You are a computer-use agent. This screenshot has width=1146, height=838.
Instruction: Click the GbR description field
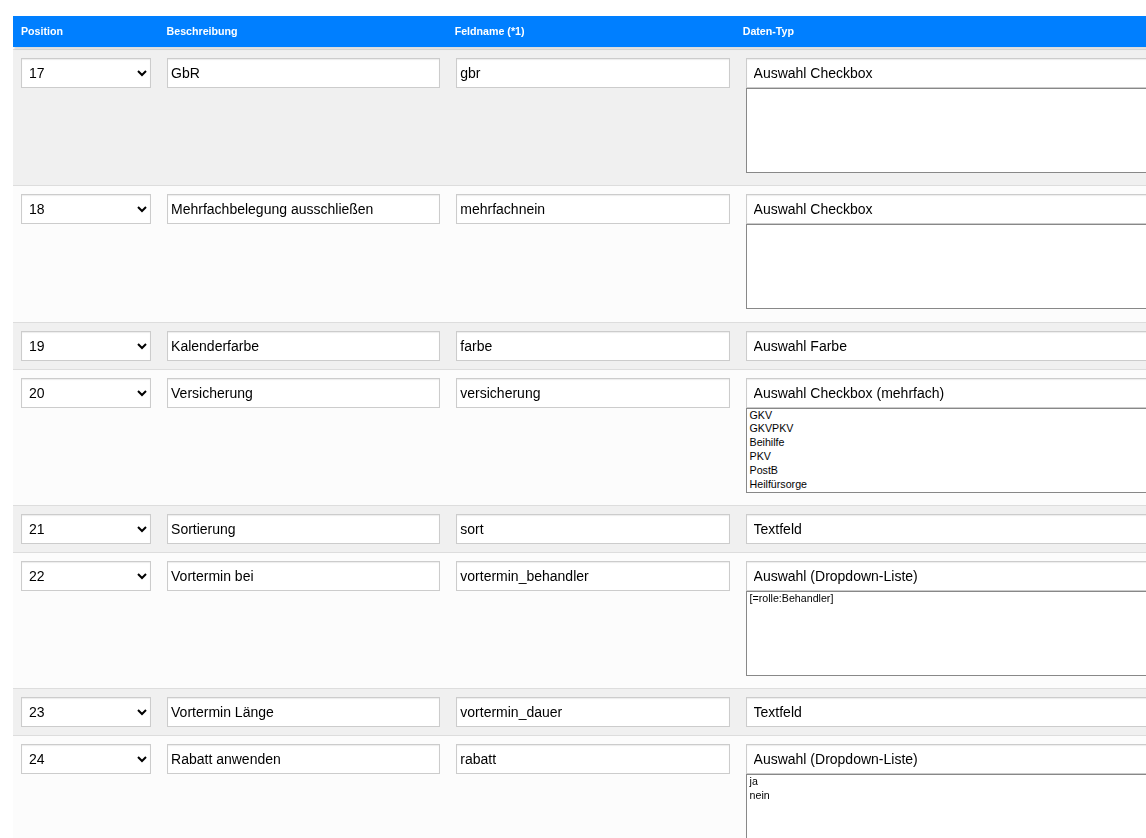click(303, 73)
